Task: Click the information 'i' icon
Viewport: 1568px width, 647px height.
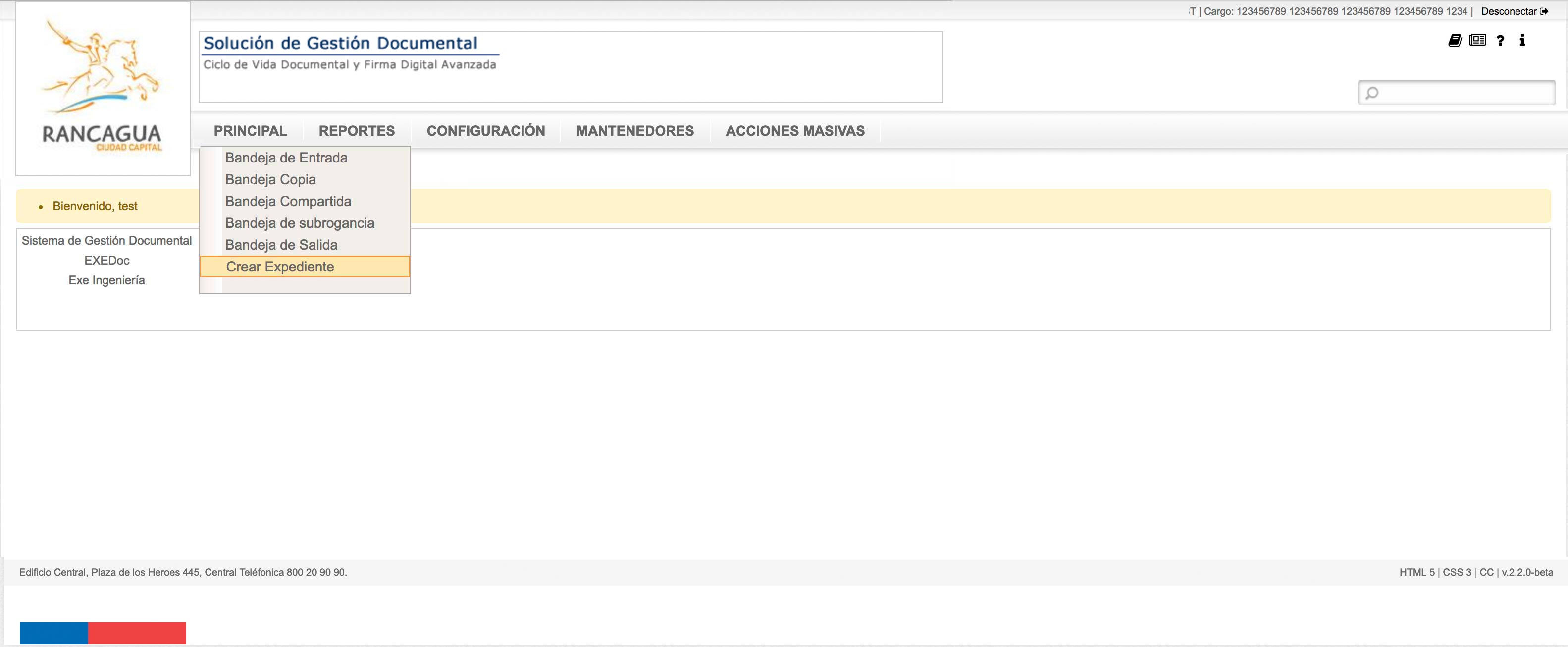Action: 1522,40
